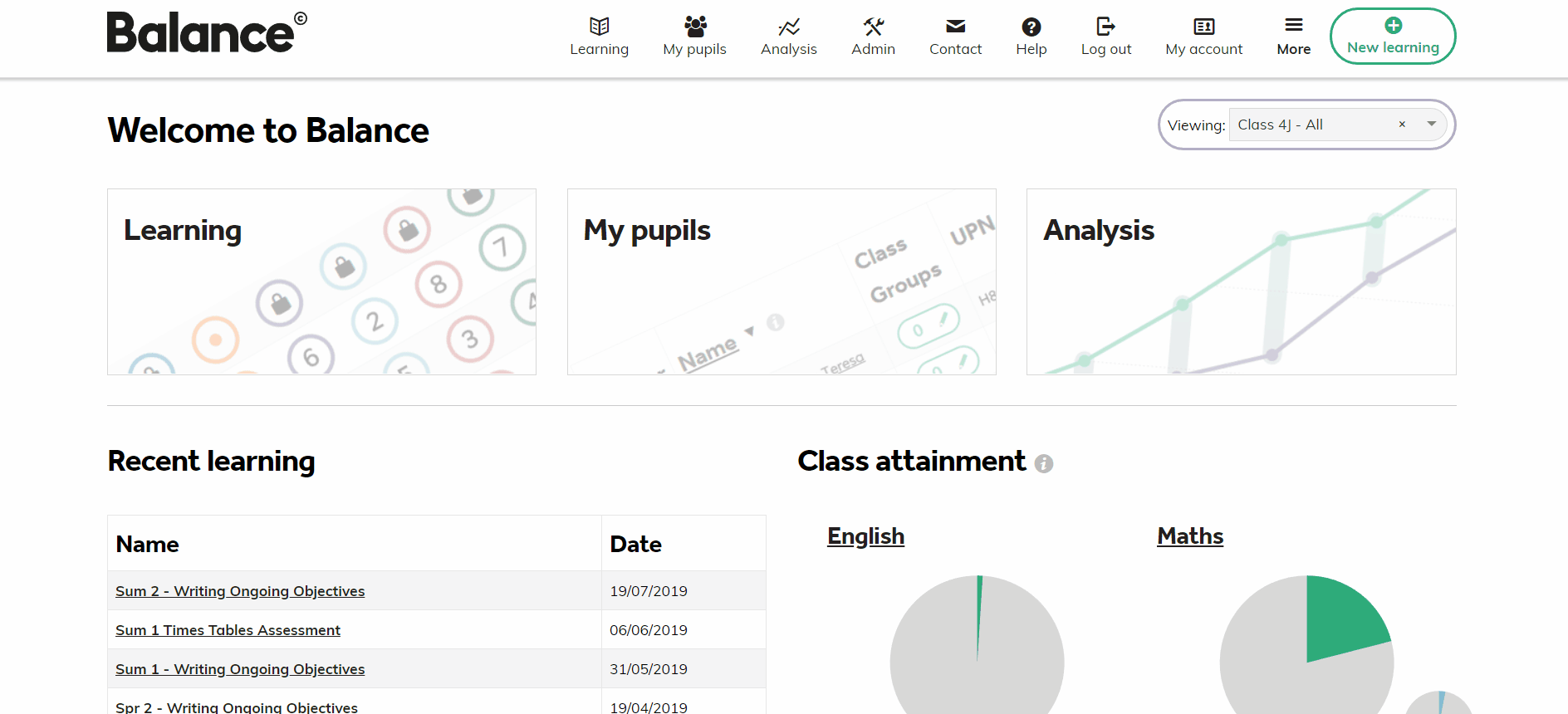Open My account card icon

[x=1203, y=27]
